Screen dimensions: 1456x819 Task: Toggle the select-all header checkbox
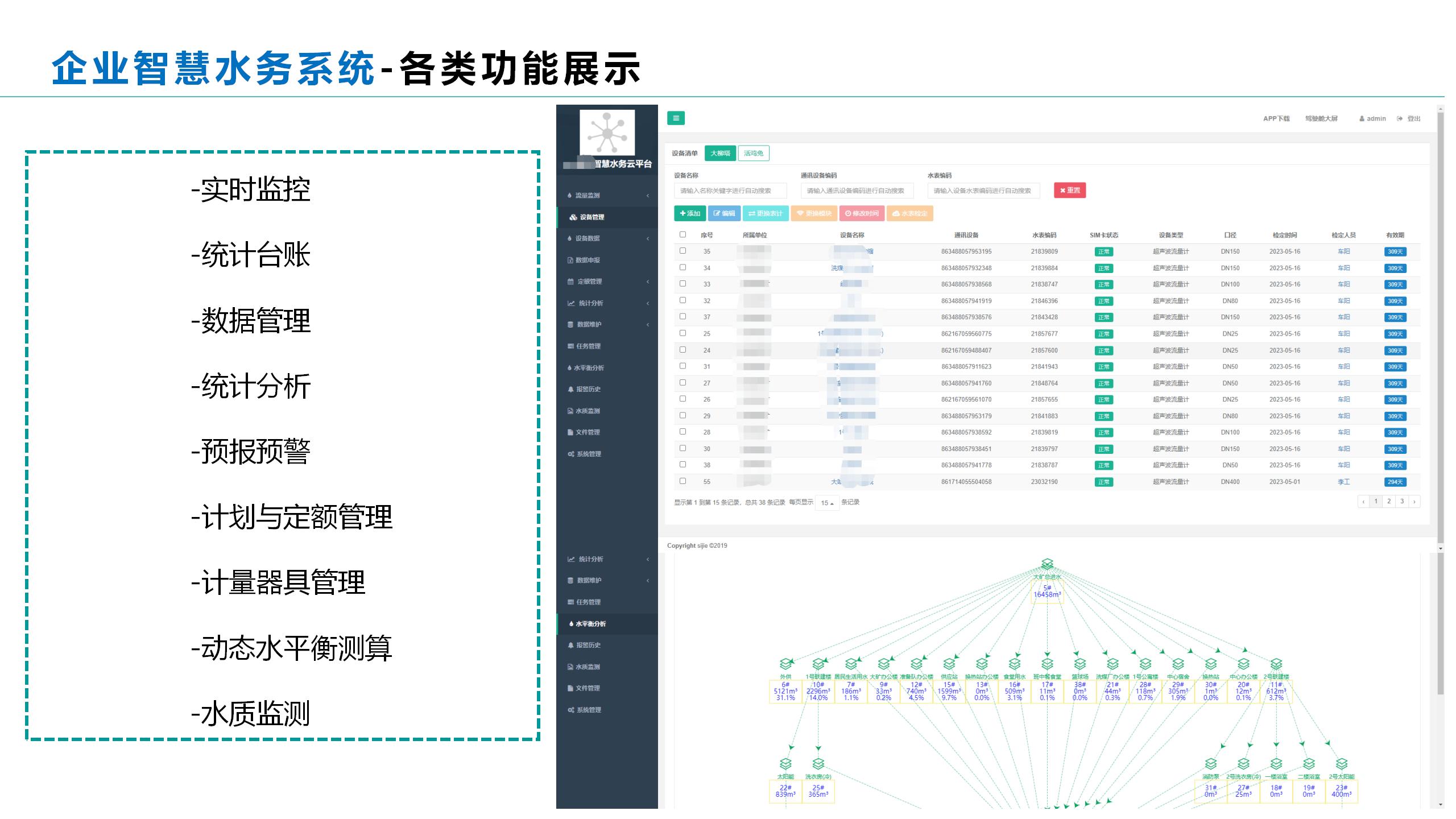click(x=683, y=234)
